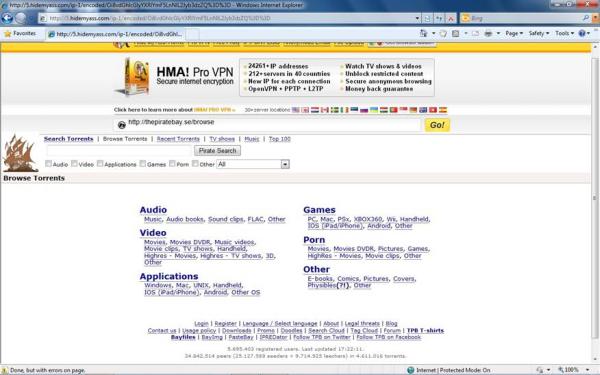Click the Home icon in the command bar

(423, 34)
